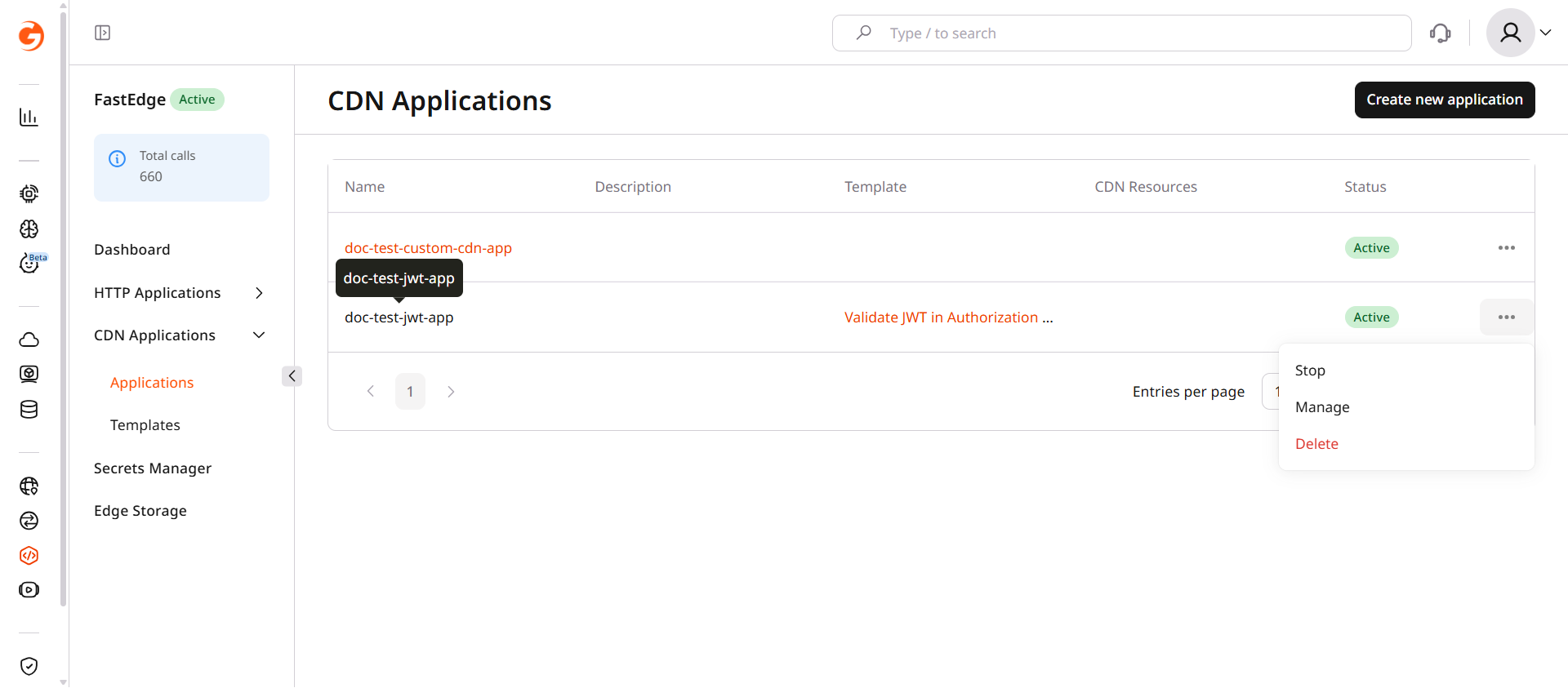1568x688 pixels.
Task: Open the brain AI icon in sidebar
Action: pos(29,229)
